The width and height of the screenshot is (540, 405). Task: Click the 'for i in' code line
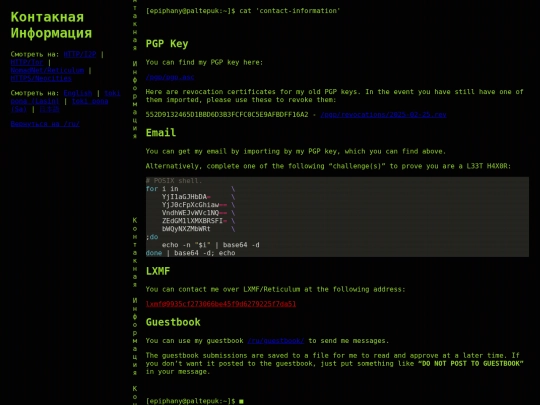pos(162,189)
